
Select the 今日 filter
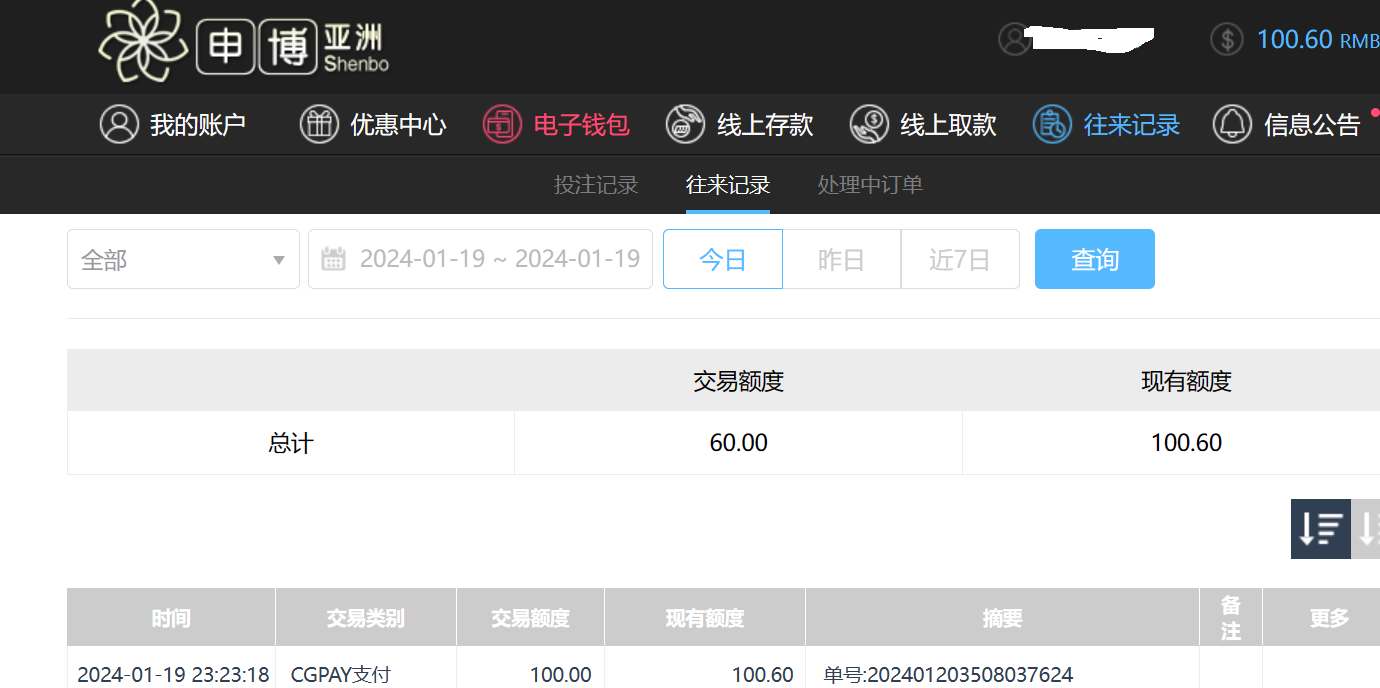(723, 259)
